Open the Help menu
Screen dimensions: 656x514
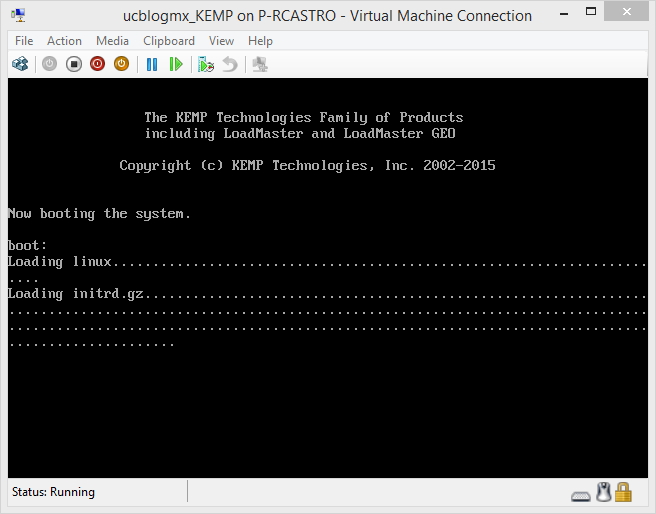click(260, 41)
